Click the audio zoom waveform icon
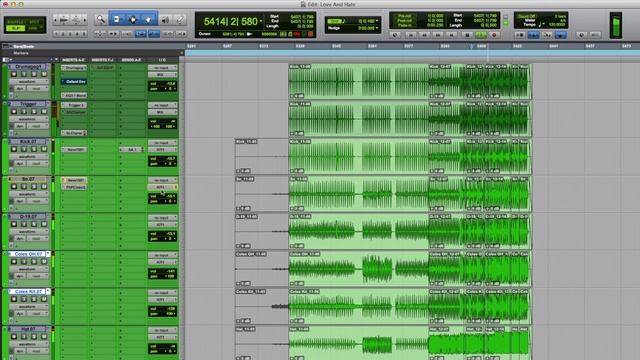 [64, 20]
